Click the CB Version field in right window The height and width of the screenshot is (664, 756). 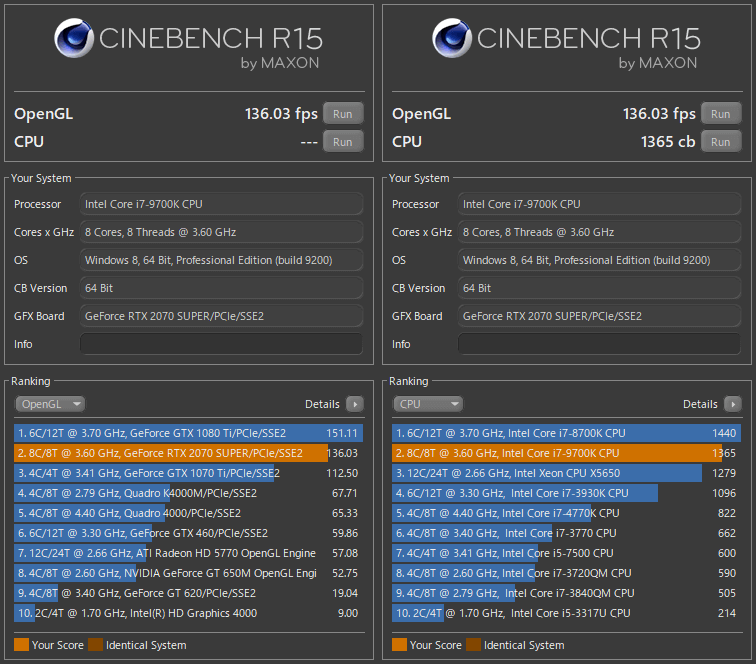tap(599, 288)
